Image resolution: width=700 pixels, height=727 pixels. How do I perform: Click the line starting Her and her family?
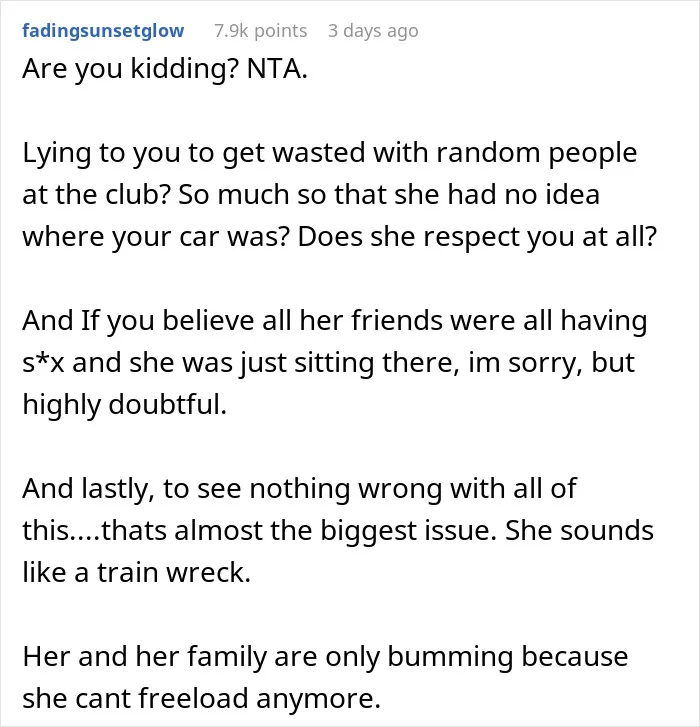[x=325, y=657]
